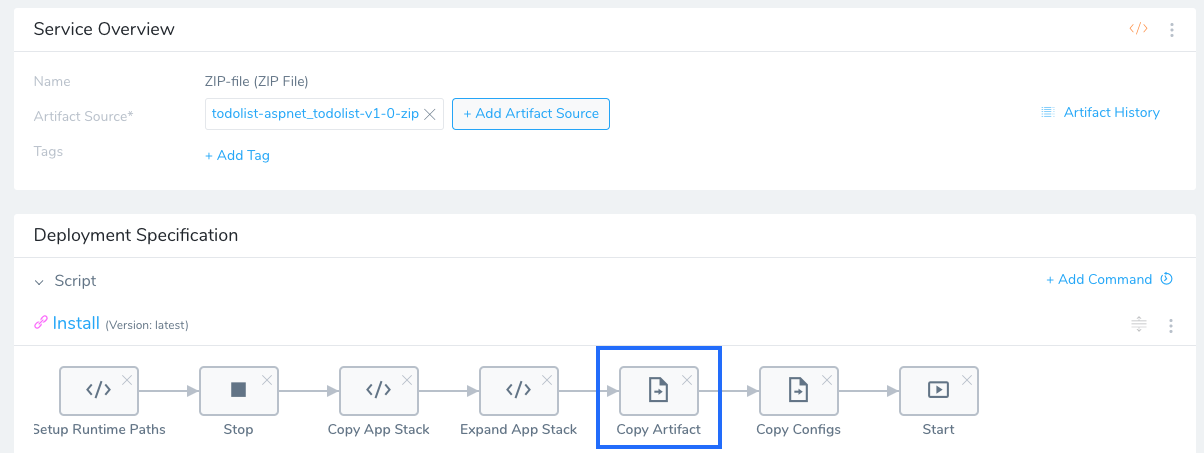Click the Copy Artifact command node
Viewport: 1204px width, 453px height.
[x=658, y=391]
